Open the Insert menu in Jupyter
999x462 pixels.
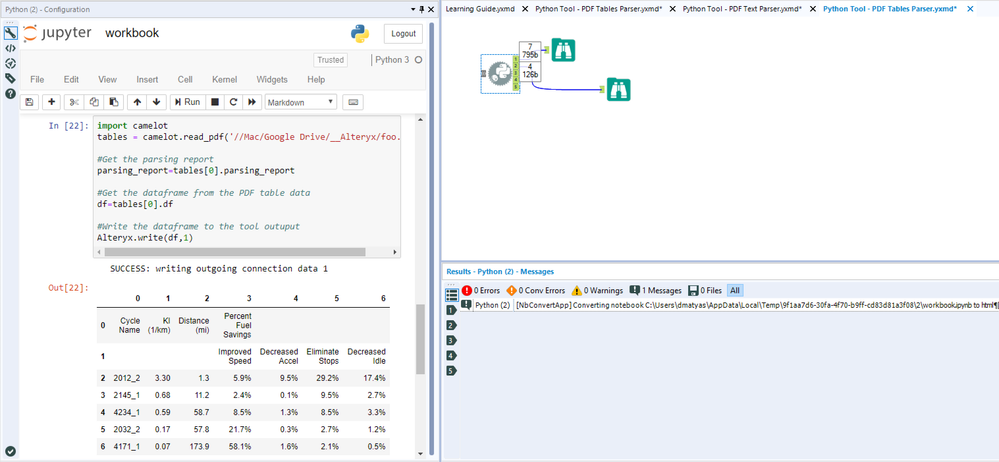(x=147, y=80)
